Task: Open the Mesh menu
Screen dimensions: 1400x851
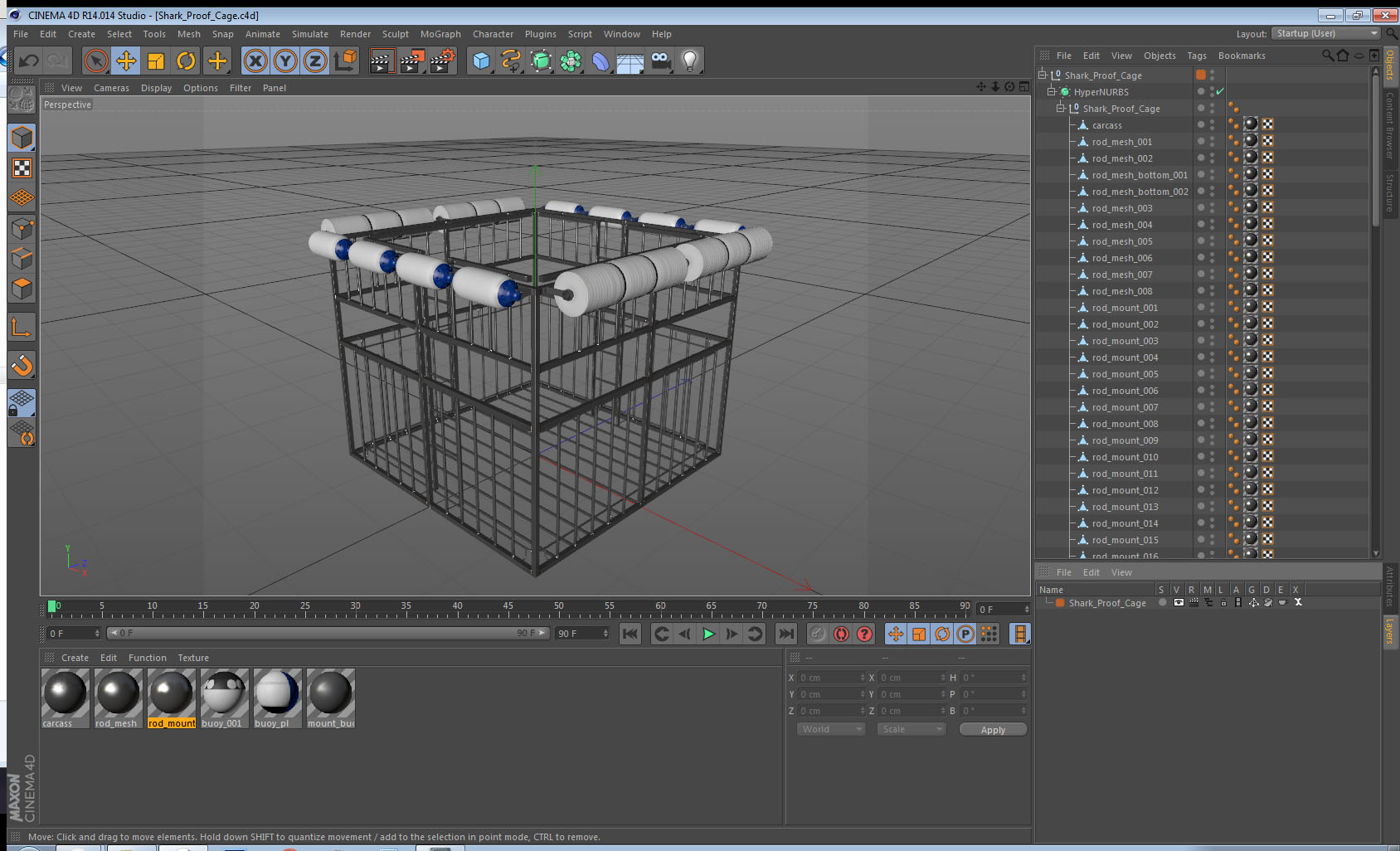Action: click(x=188, y=34)
